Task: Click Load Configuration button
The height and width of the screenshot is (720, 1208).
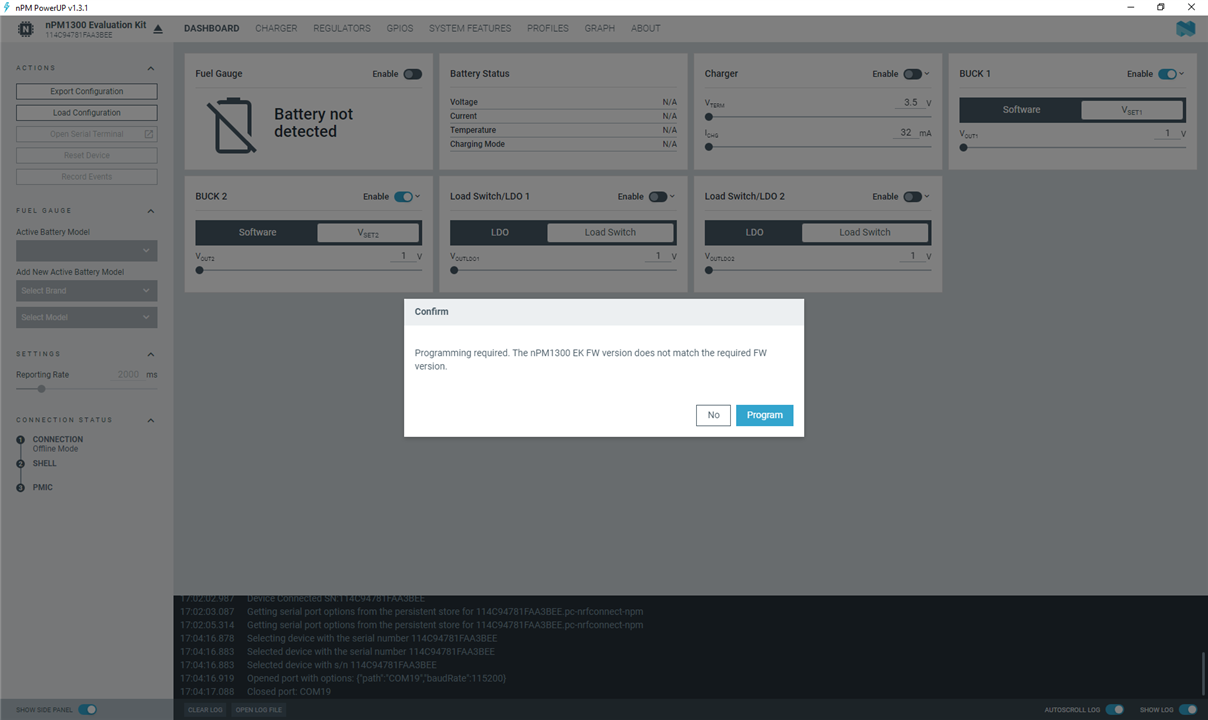Action: click(87, 113)
